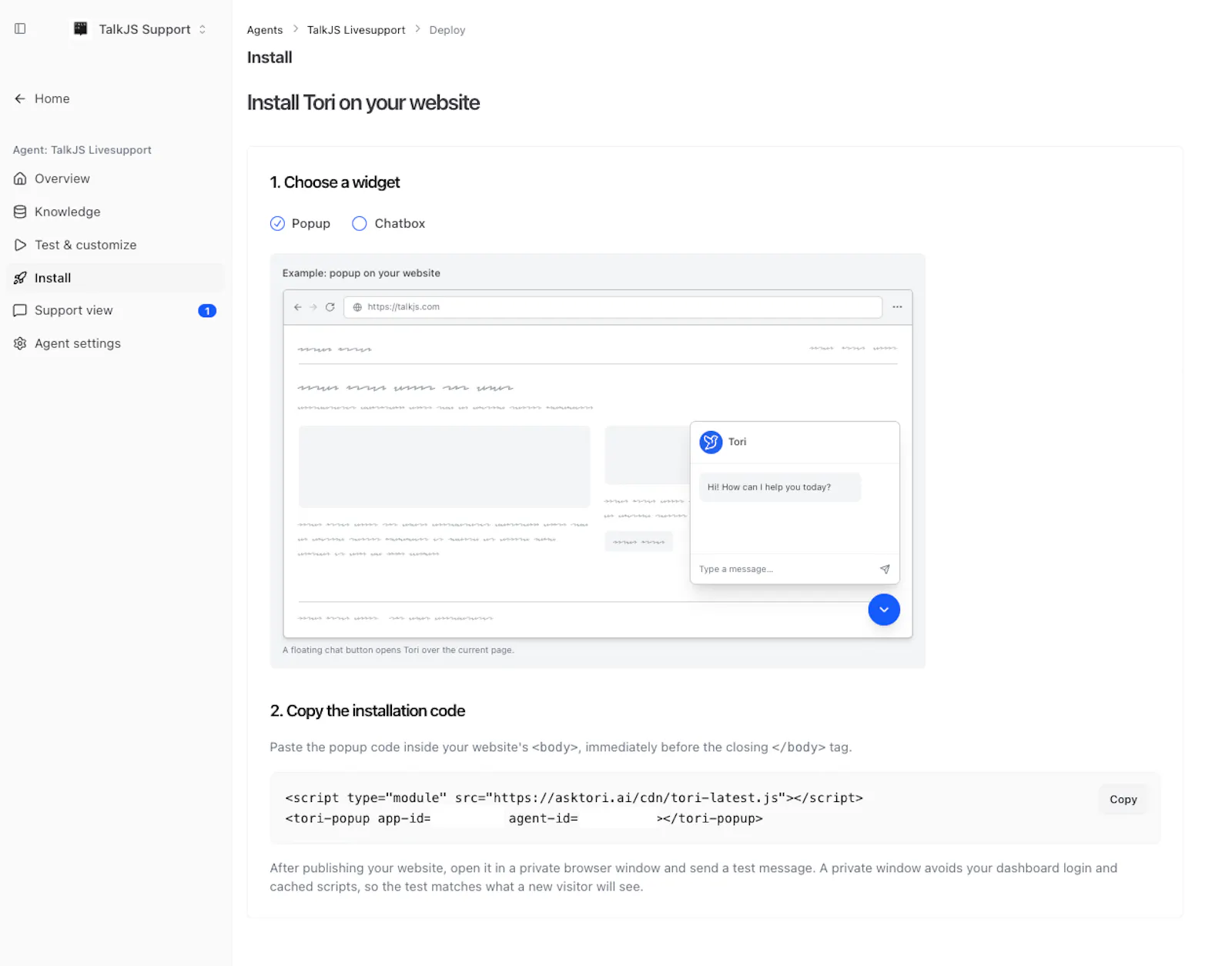Click the example browser forward arrow
Viewport: 1232px width, 966px height.
click(313, 307)
